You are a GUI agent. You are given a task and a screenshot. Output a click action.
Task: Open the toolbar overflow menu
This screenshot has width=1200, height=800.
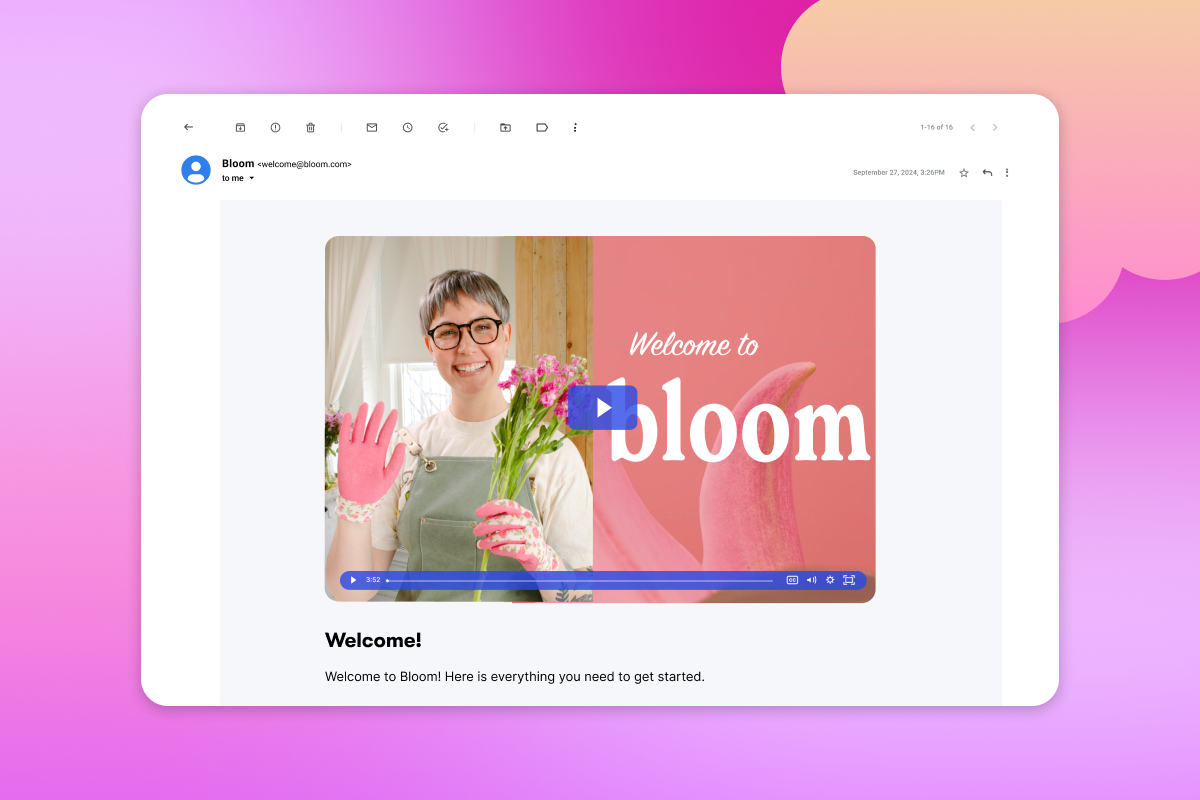(575, 127)
